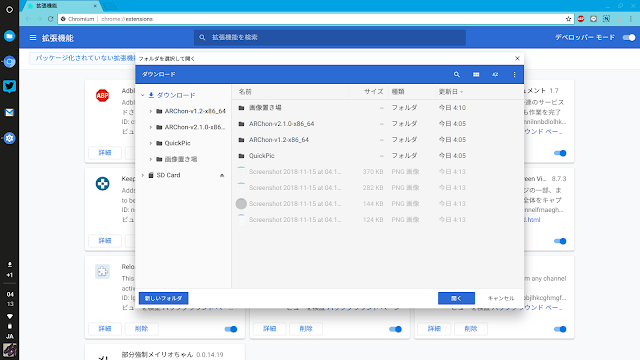This screenshot has width=640, height=360.
Task: Expand ARChon-v1.2-x86_64 in the tree
Action: coord(151,111)
